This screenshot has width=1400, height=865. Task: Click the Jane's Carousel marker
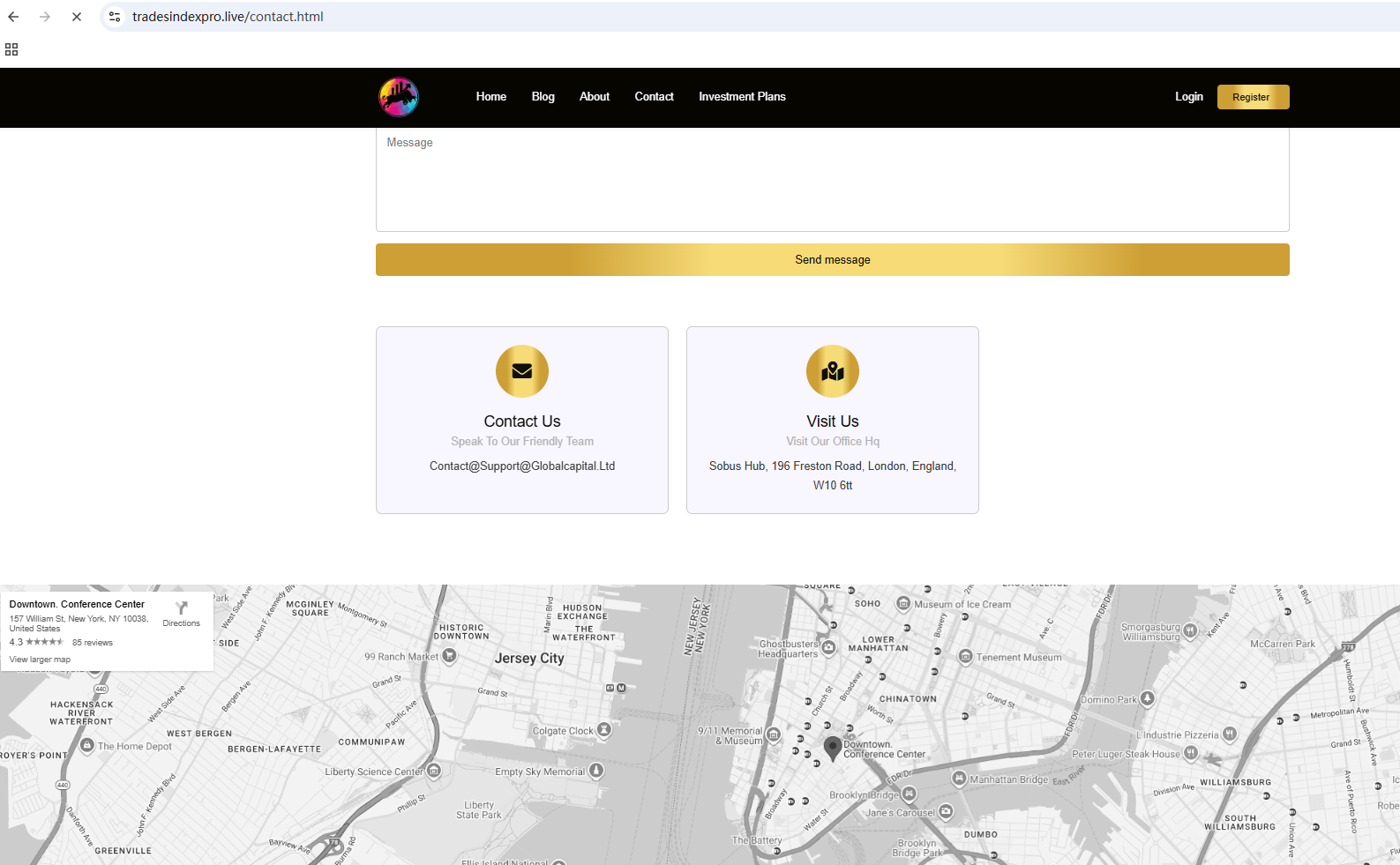click(x=946, y=811)
